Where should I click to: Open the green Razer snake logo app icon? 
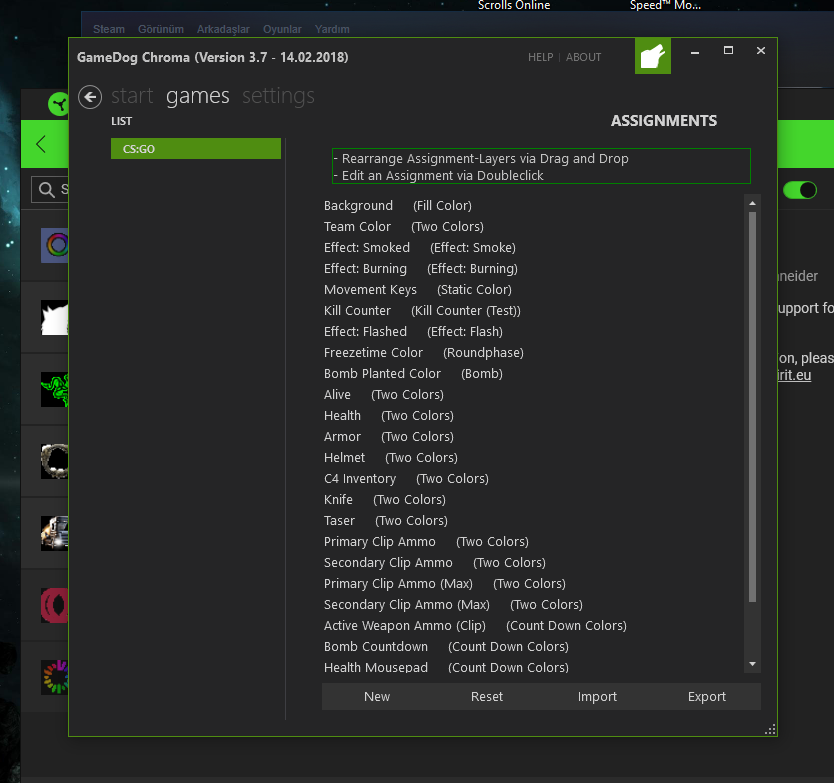[x=55, y=389]
